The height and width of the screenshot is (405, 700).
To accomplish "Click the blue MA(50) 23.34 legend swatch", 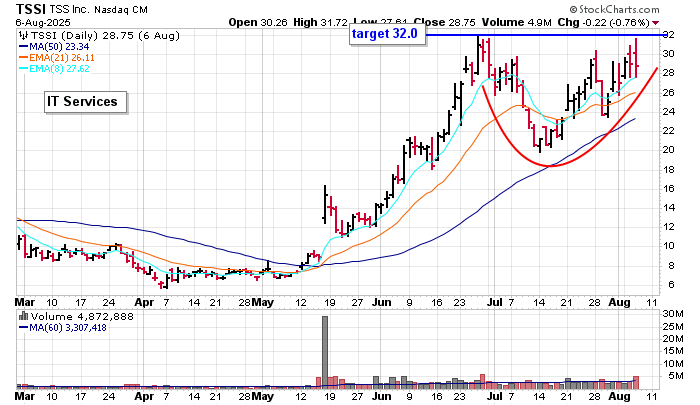I will (x=24, y=47).
